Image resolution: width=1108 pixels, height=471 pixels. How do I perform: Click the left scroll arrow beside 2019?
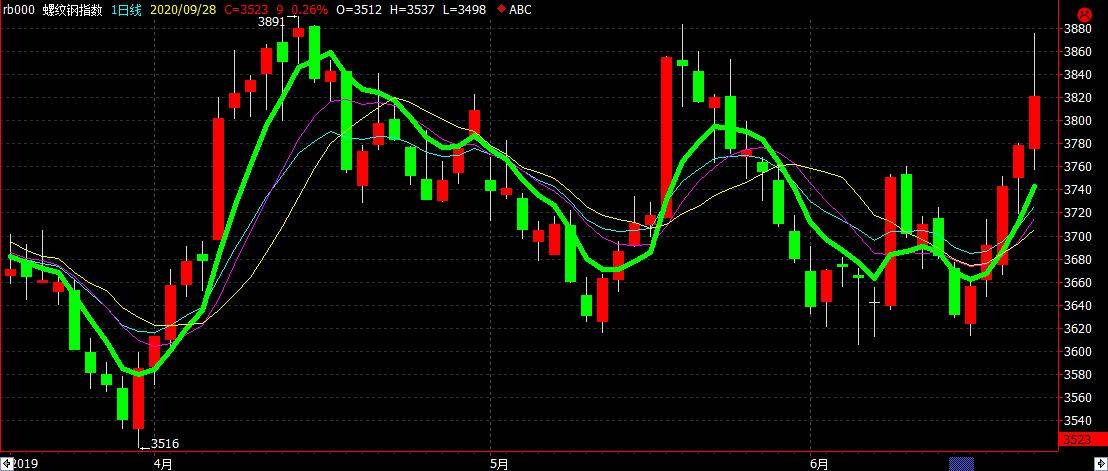(6, 464)
